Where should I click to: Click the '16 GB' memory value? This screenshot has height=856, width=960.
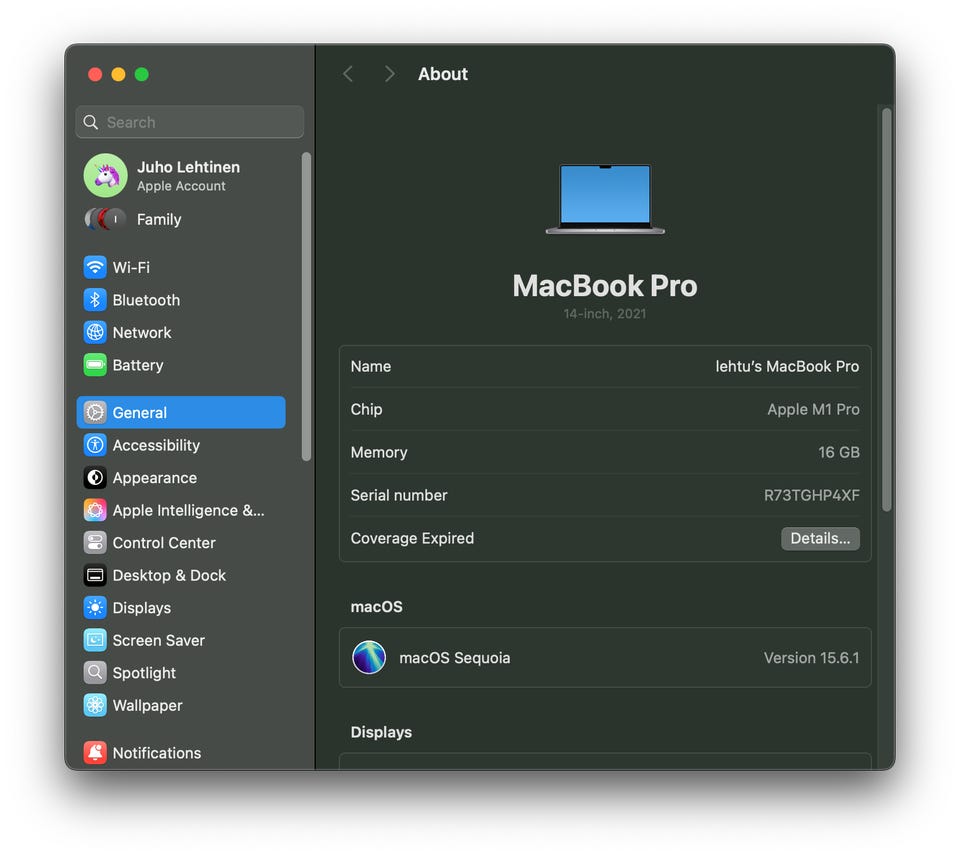[839, 452]
